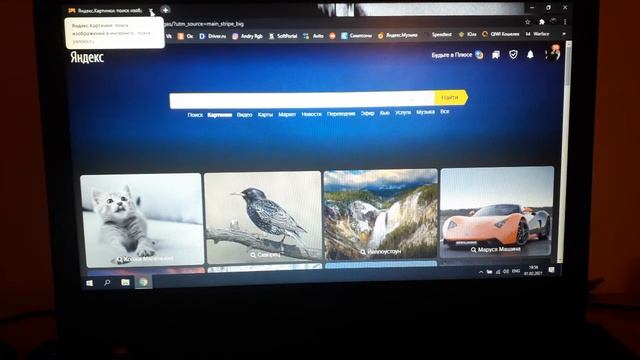The image size is (640, 360).
Task: Open the Симпсоны bookmark
Action: coord(356,36)
